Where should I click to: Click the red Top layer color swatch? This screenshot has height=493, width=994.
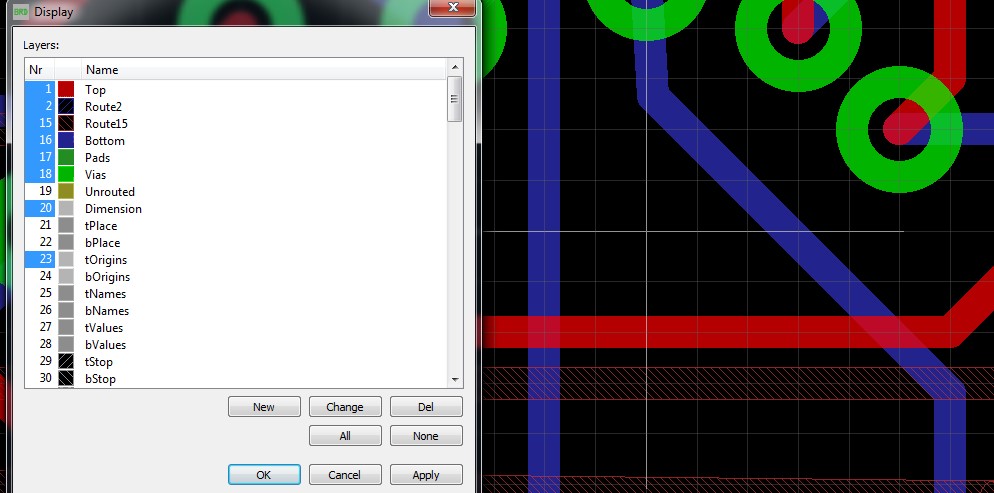(66, 90)
